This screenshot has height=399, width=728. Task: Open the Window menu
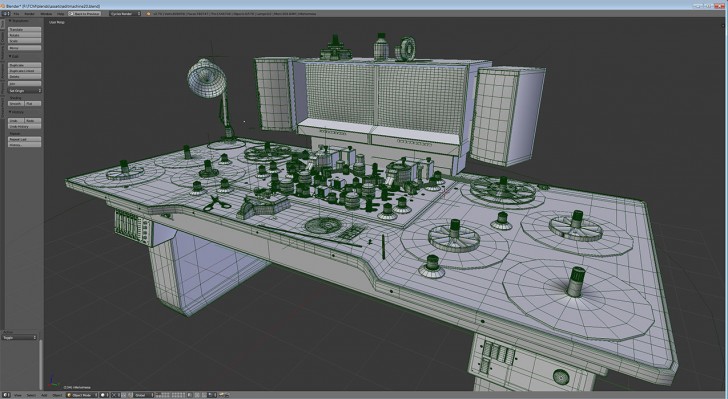[x=46, y=13]
